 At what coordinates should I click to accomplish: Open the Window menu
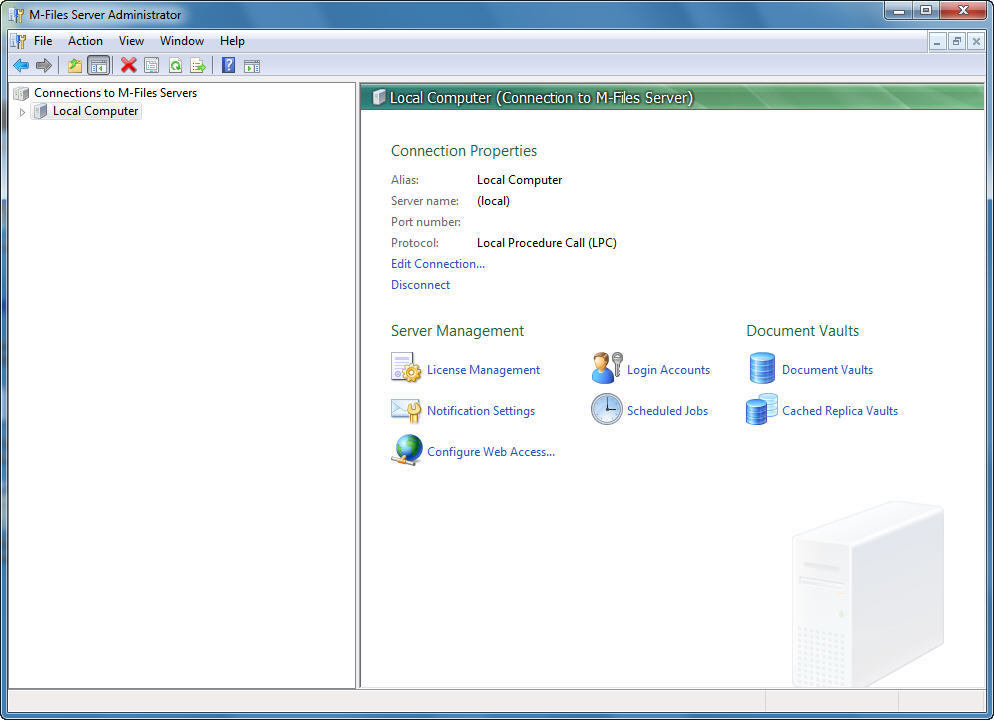(x=182, y=41)
